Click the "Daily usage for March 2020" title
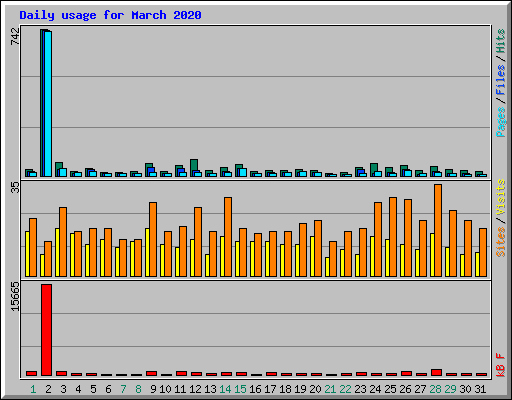Screen dimensions: 512x400 pyautogui.click(x=110, y=15)
